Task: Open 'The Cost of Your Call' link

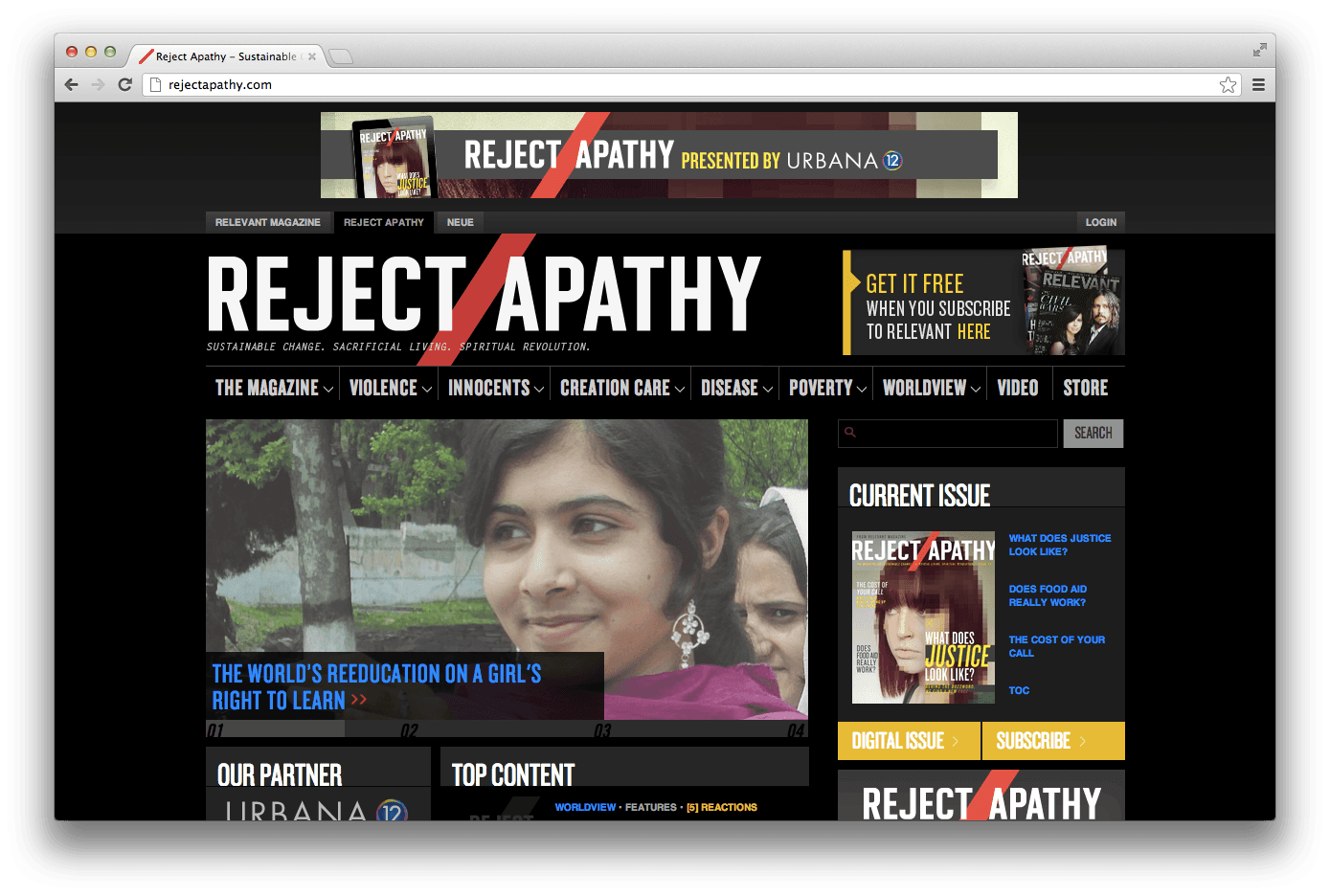Action: click(x=1056, y=646)
